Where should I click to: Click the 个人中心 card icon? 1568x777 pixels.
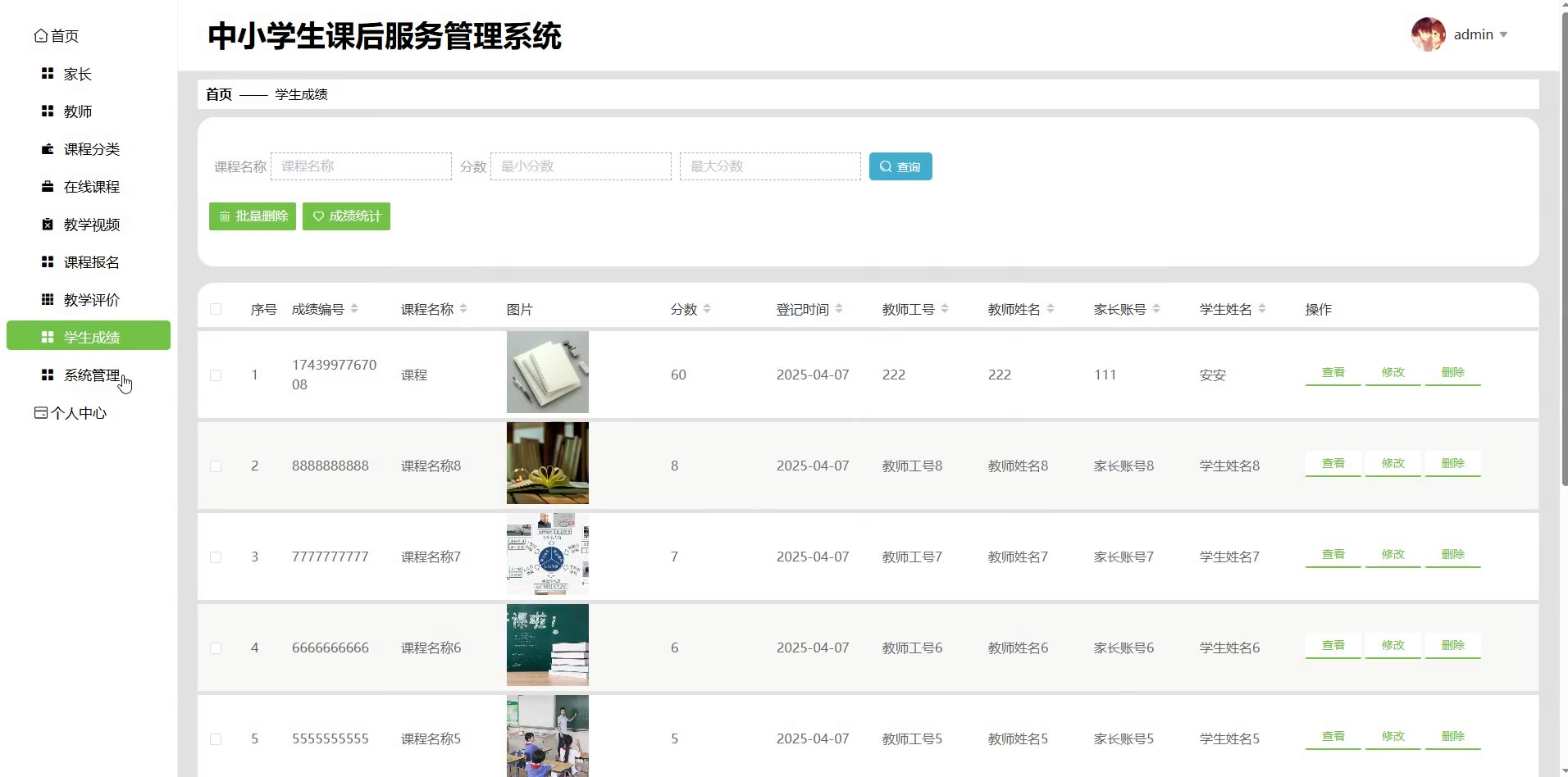(40, 413)
